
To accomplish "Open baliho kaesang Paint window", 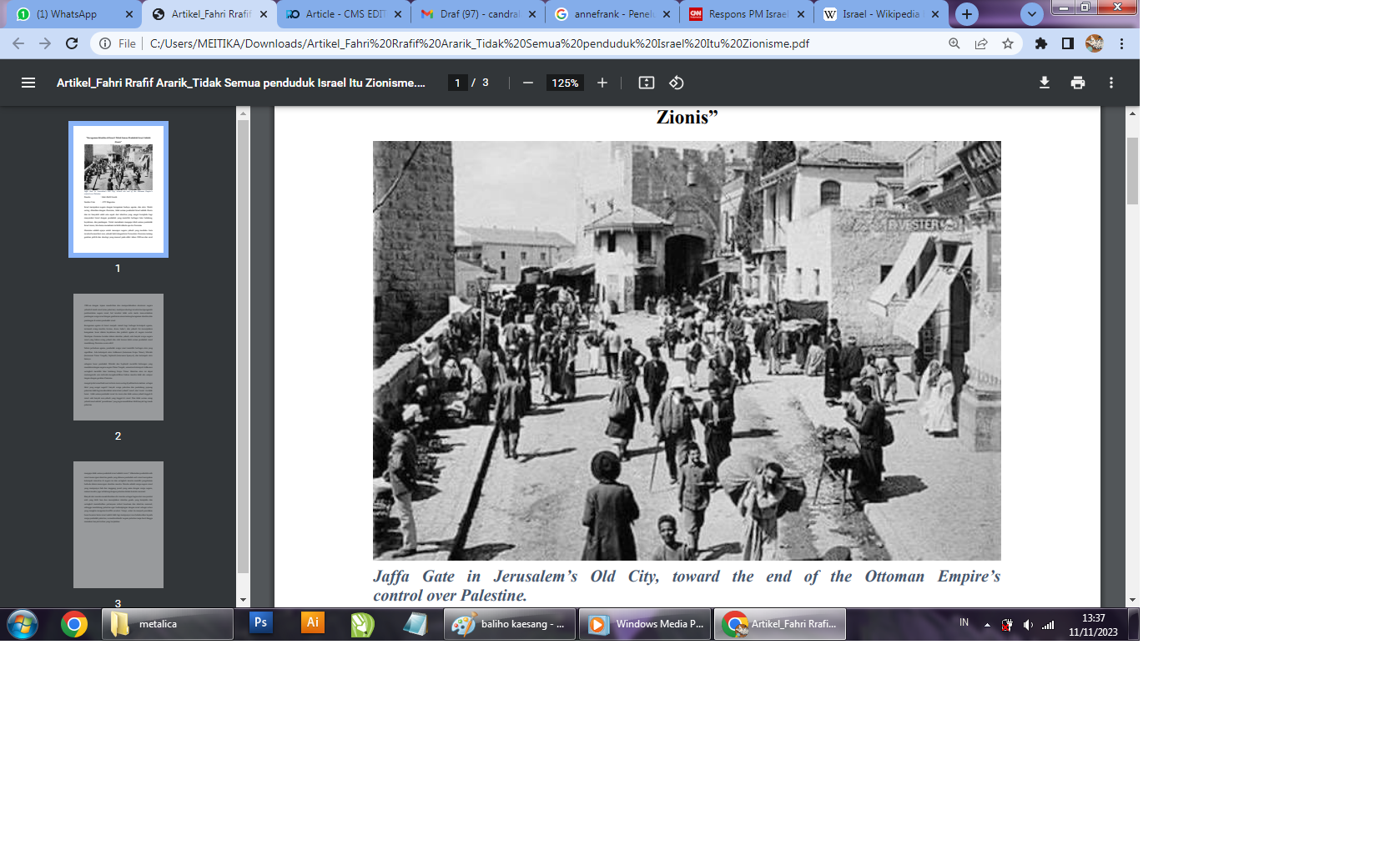I will pyautogui.click(x=511, y=624).
